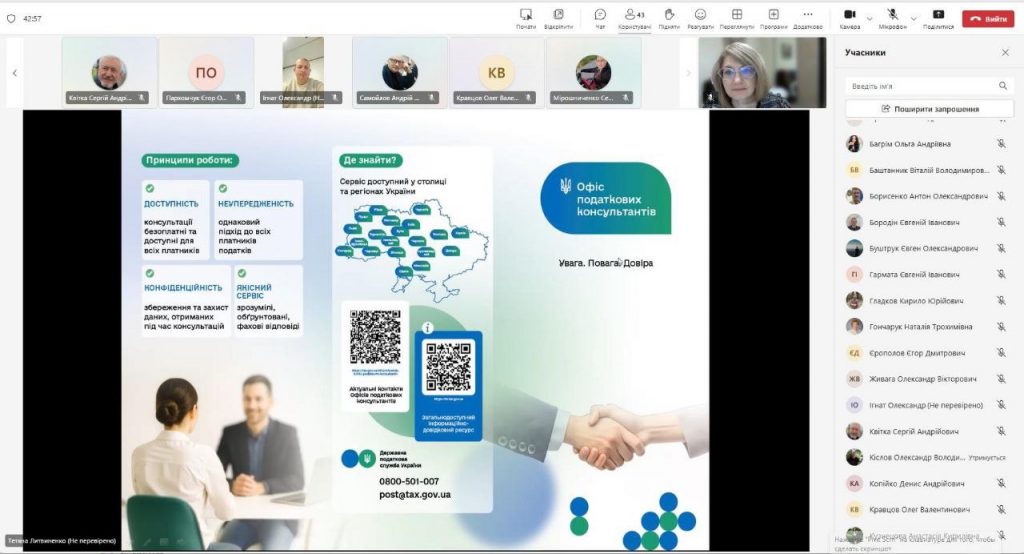Open the Чат (chat) panel
This screenshot has width=1024, height=554.
tap(600, 15)
